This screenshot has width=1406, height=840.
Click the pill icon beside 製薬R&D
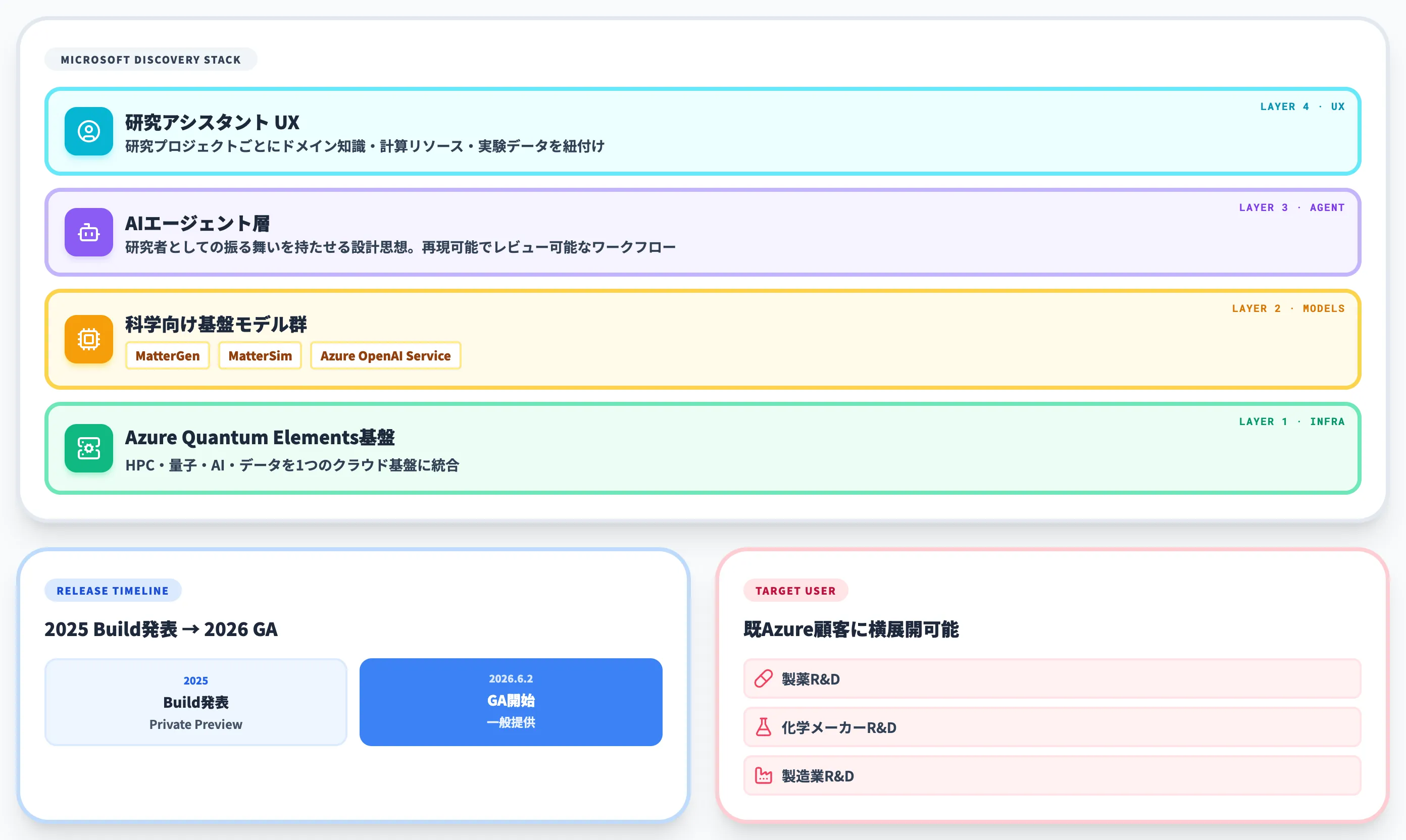[x=763, y=678]
